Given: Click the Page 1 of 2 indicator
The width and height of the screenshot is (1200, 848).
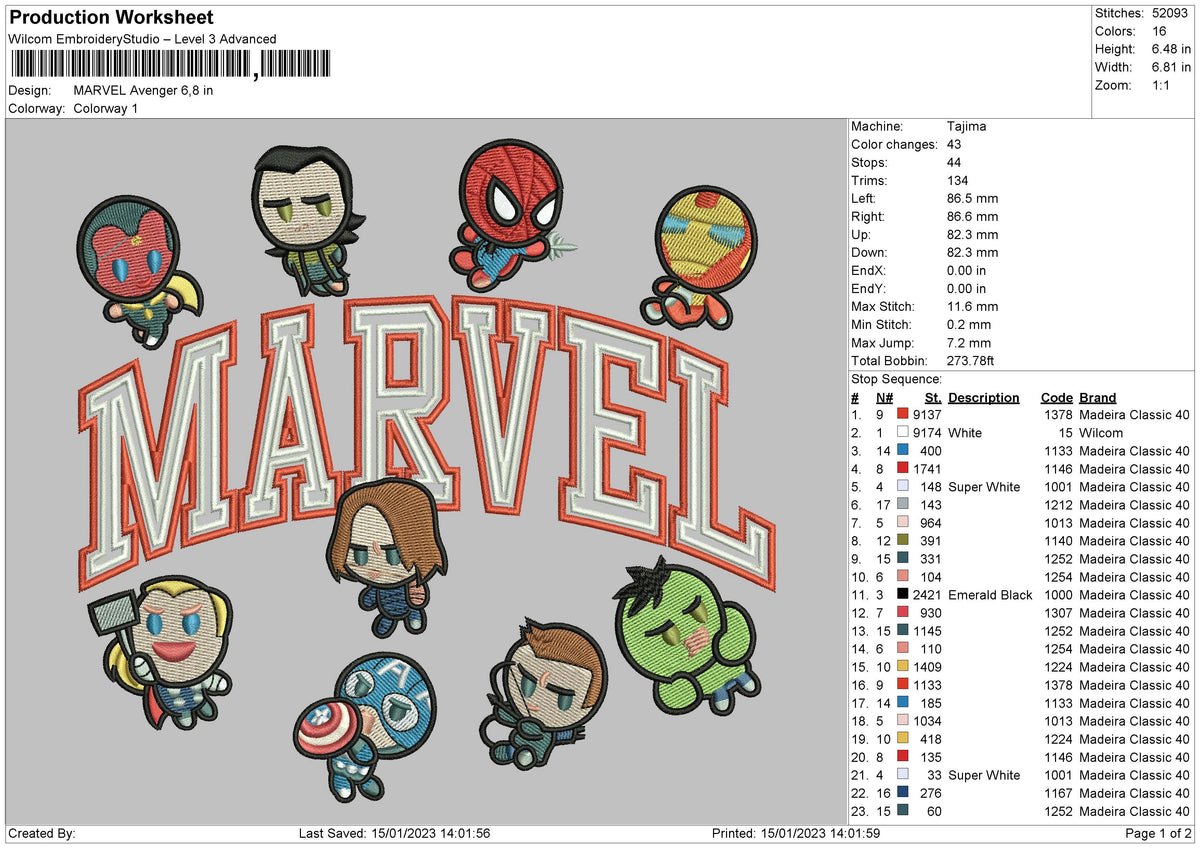Looking at the screenshot, I should point(1159,834).
